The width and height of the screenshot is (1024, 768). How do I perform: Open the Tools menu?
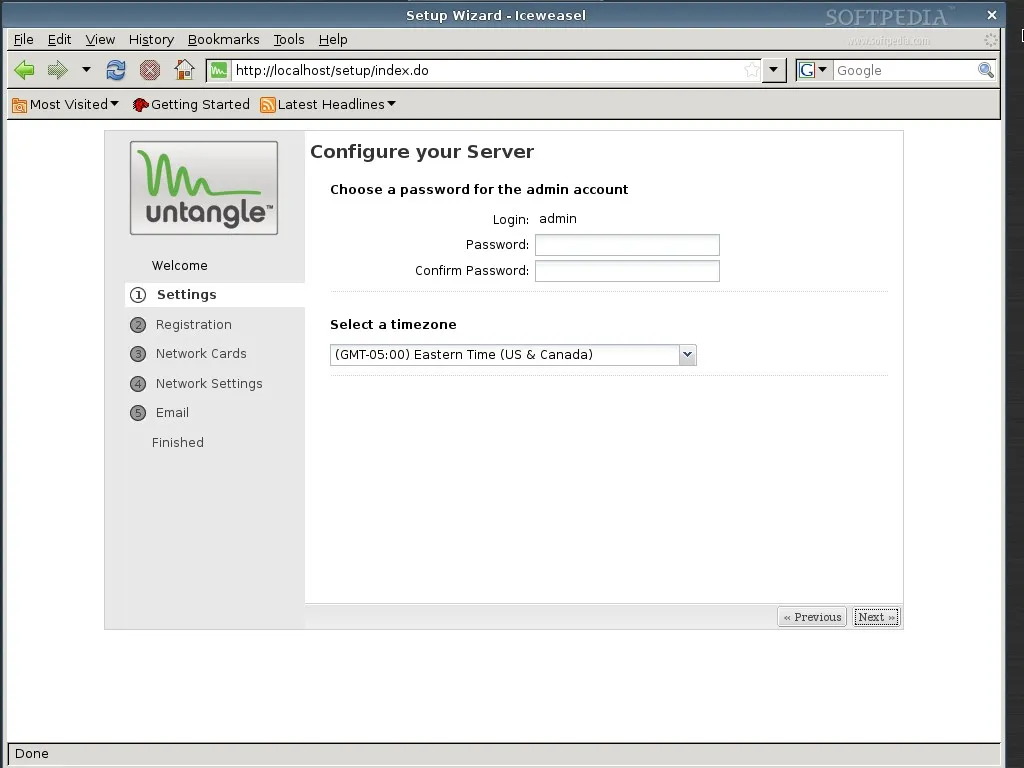click(x=288, y=39)
